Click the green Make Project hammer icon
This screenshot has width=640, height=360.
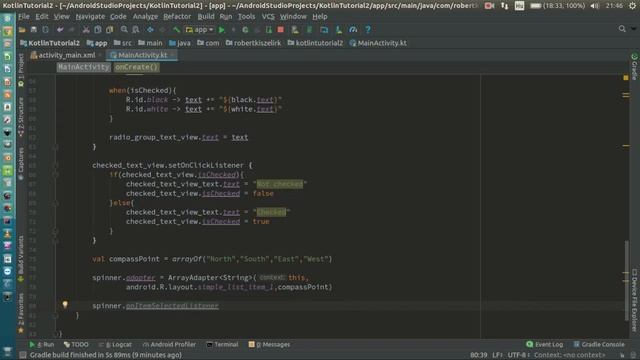176,29
